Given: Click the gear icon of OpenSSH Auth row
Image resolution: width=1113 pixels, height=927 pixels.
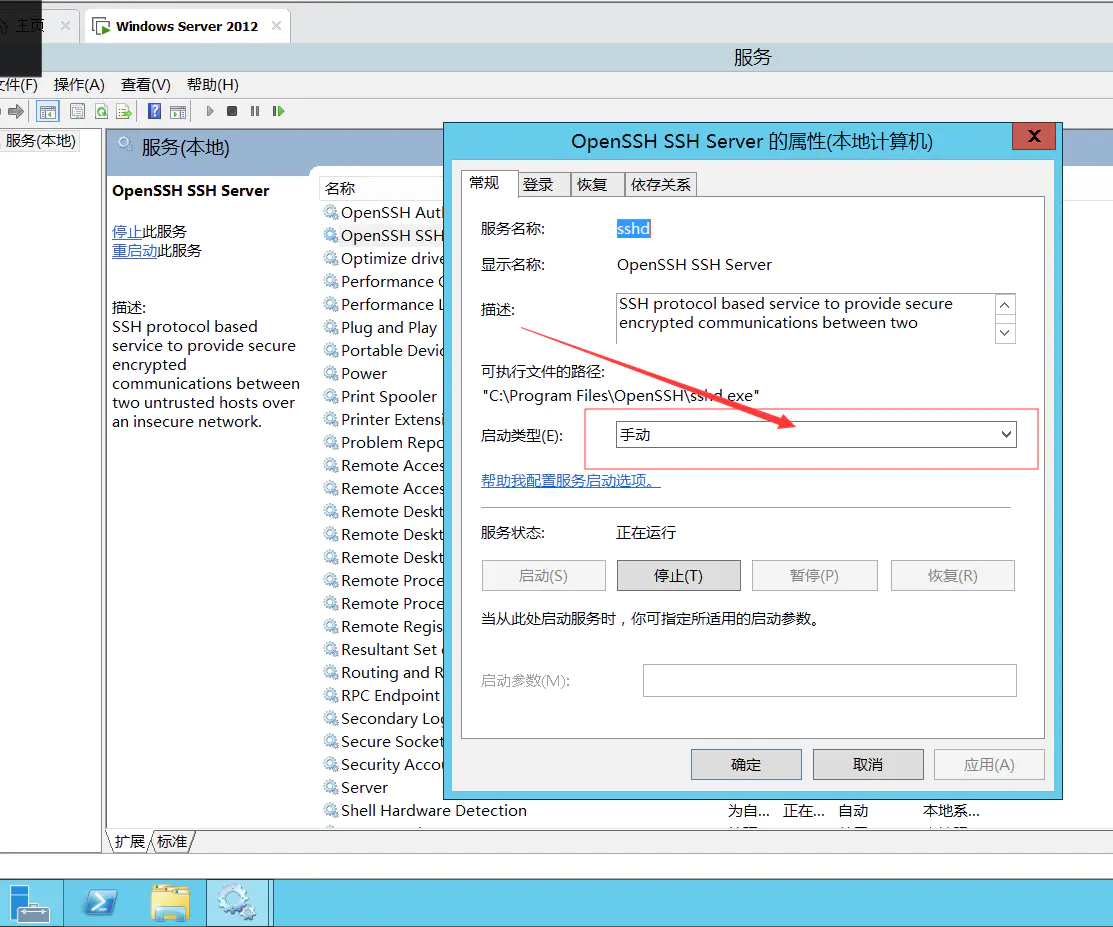Looking at the screenshot, I should [330, 212].
